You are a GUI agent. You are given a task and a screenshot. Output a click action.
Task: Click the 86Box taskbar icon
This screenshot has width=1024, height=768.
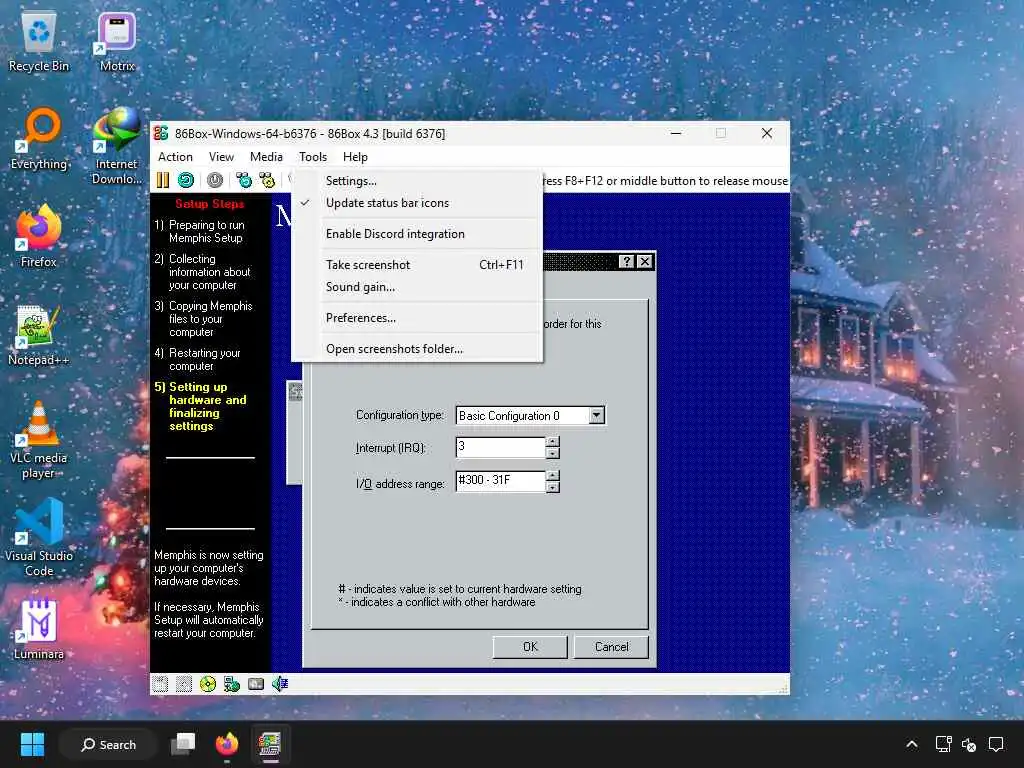click(x=270, y=744)
